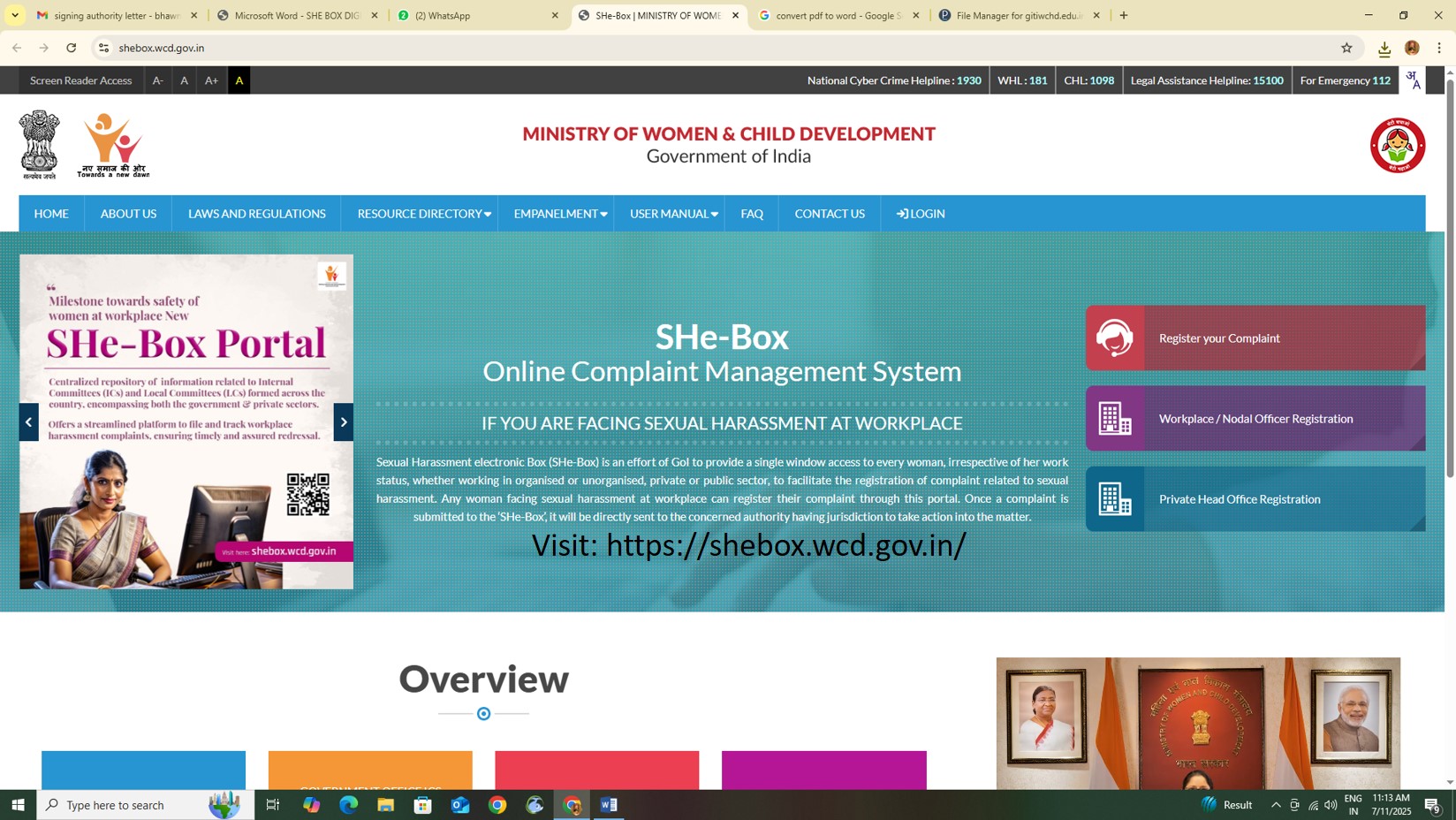Click the language translate icon
The width and height of the screenshot is (1456, 820).
[x=1413, y=80]
